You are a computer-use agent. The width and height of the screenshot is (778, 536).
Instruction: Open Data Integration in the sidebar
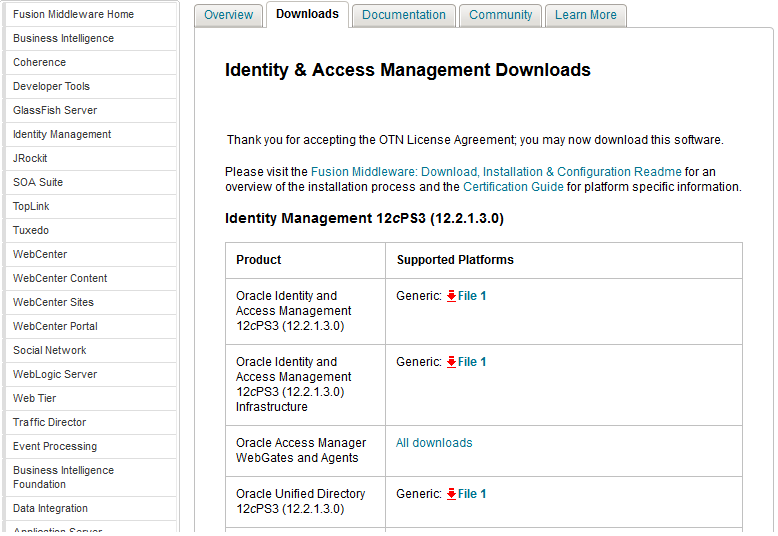pyautogui.click(x=50, y=508)
